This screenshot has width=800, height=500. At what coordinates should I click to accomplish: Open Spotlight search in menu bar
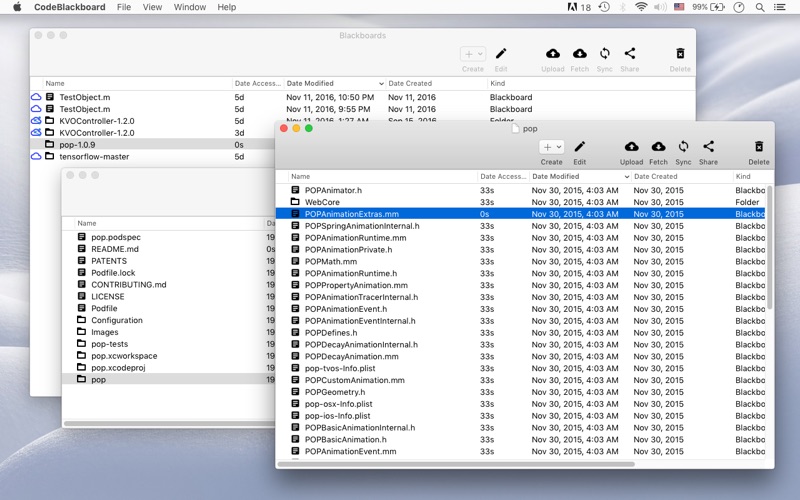coord(760,7)
